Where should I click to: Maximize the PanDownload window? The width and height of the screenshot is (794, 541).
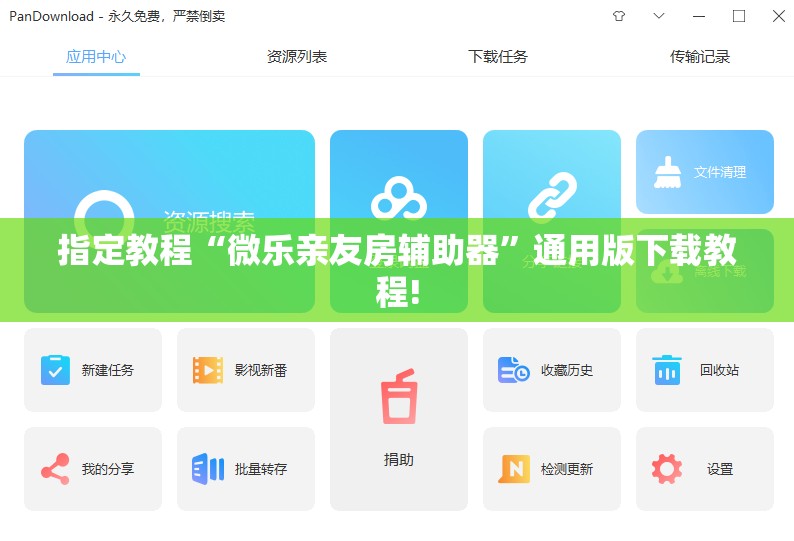(739, 16)
